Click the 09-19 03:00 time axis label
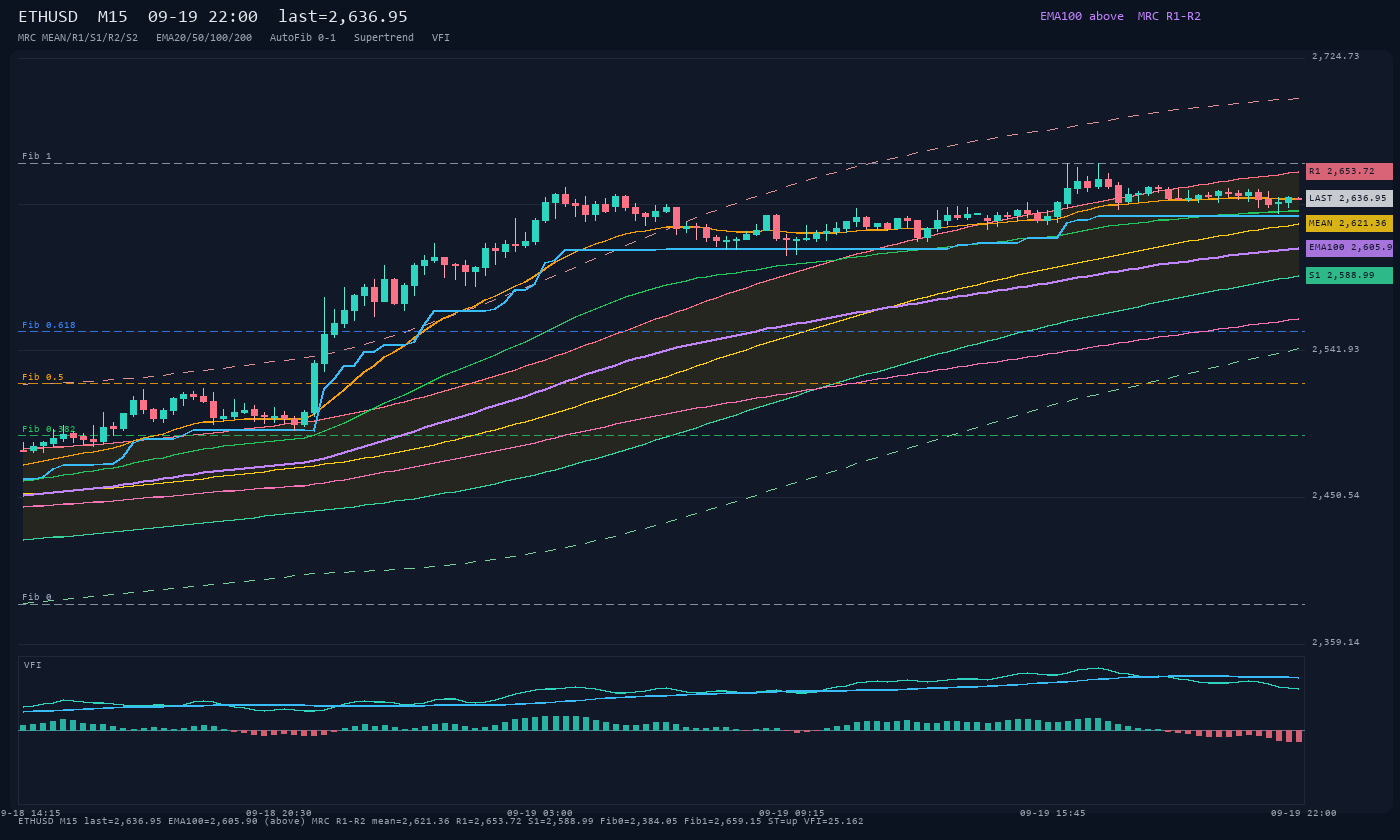Viewport: 1400px width, 840px height. [x=540, y=813]
